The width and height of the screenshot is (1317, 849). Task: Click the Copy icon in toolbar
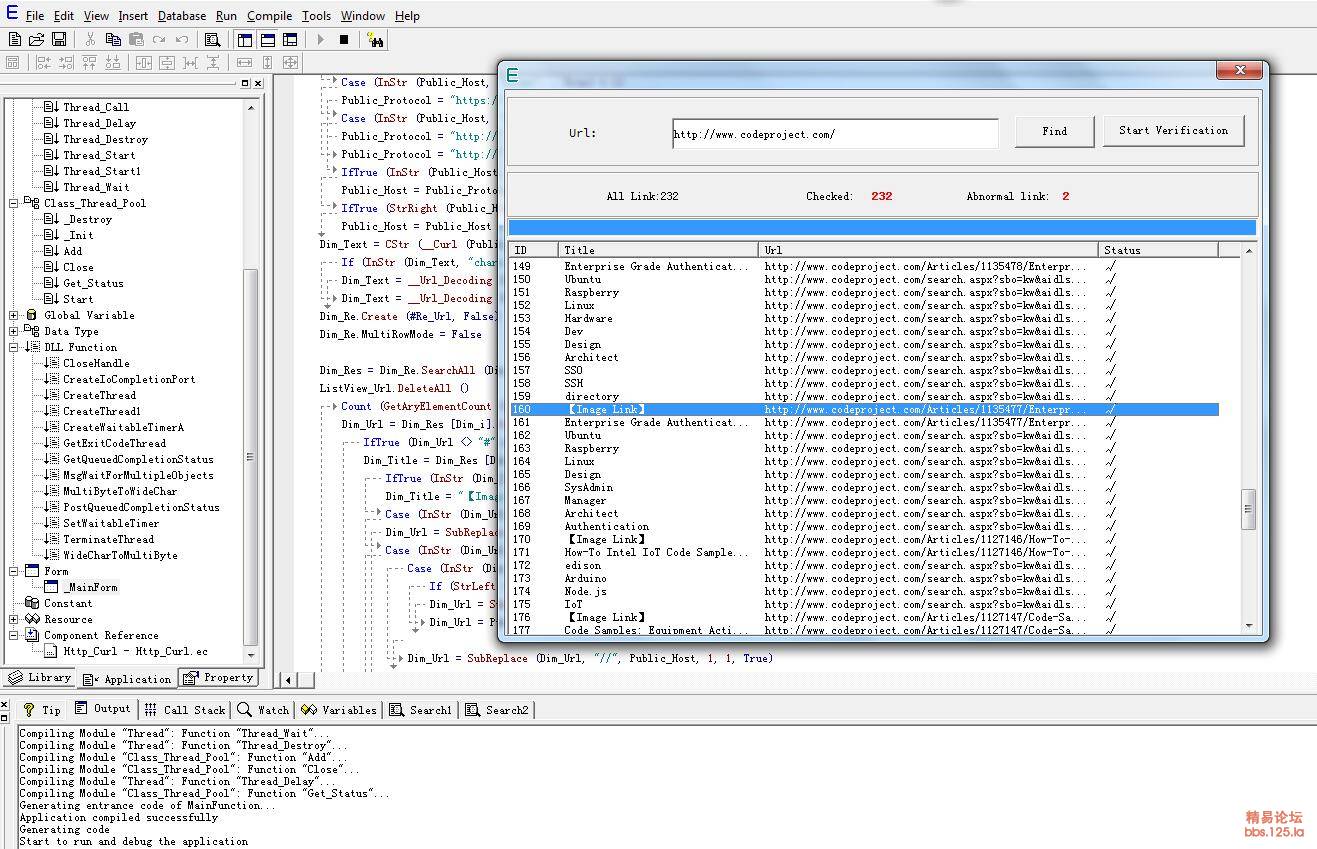(113, 40)
